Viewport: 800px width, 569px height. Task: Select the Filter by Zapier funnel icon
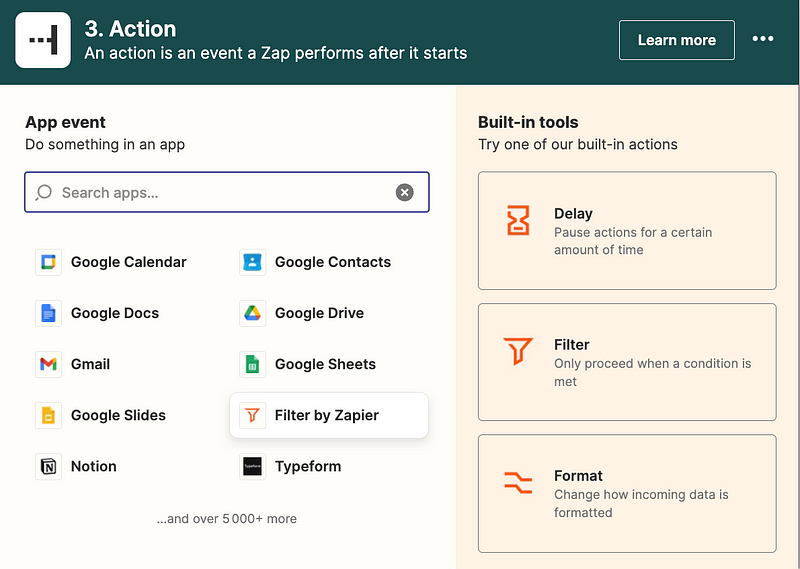(x=253, y=415)
